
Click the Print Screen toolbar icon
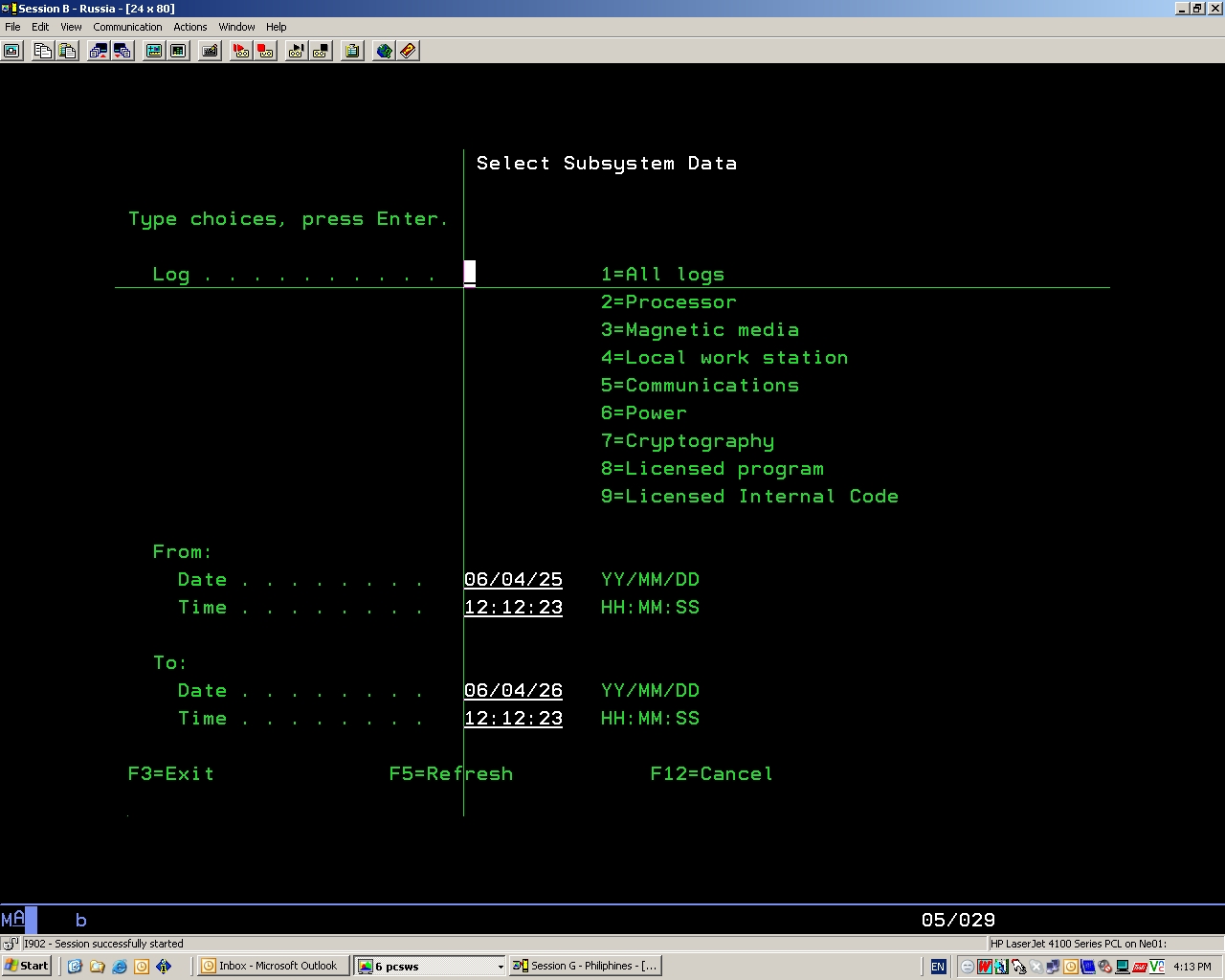(12, 51)
